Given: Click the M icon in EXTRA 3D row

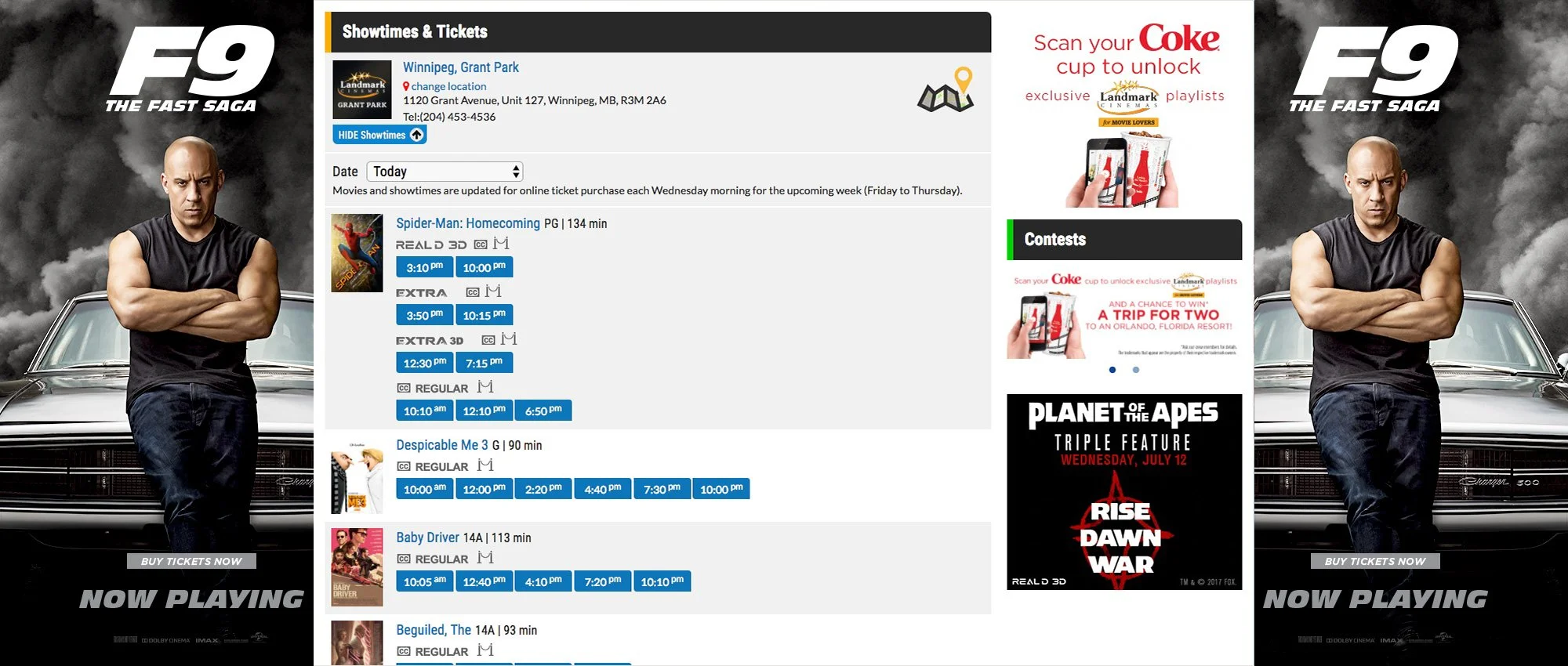Looking at the screenshot, I should pyautogui.click(x=509, y=338).
